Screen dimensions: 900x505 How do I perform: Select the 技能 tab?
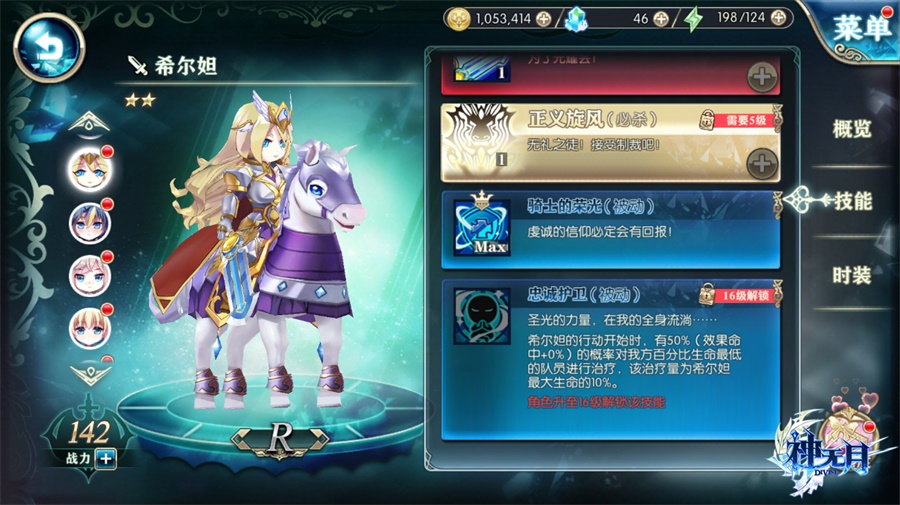(x=853, y=201)
